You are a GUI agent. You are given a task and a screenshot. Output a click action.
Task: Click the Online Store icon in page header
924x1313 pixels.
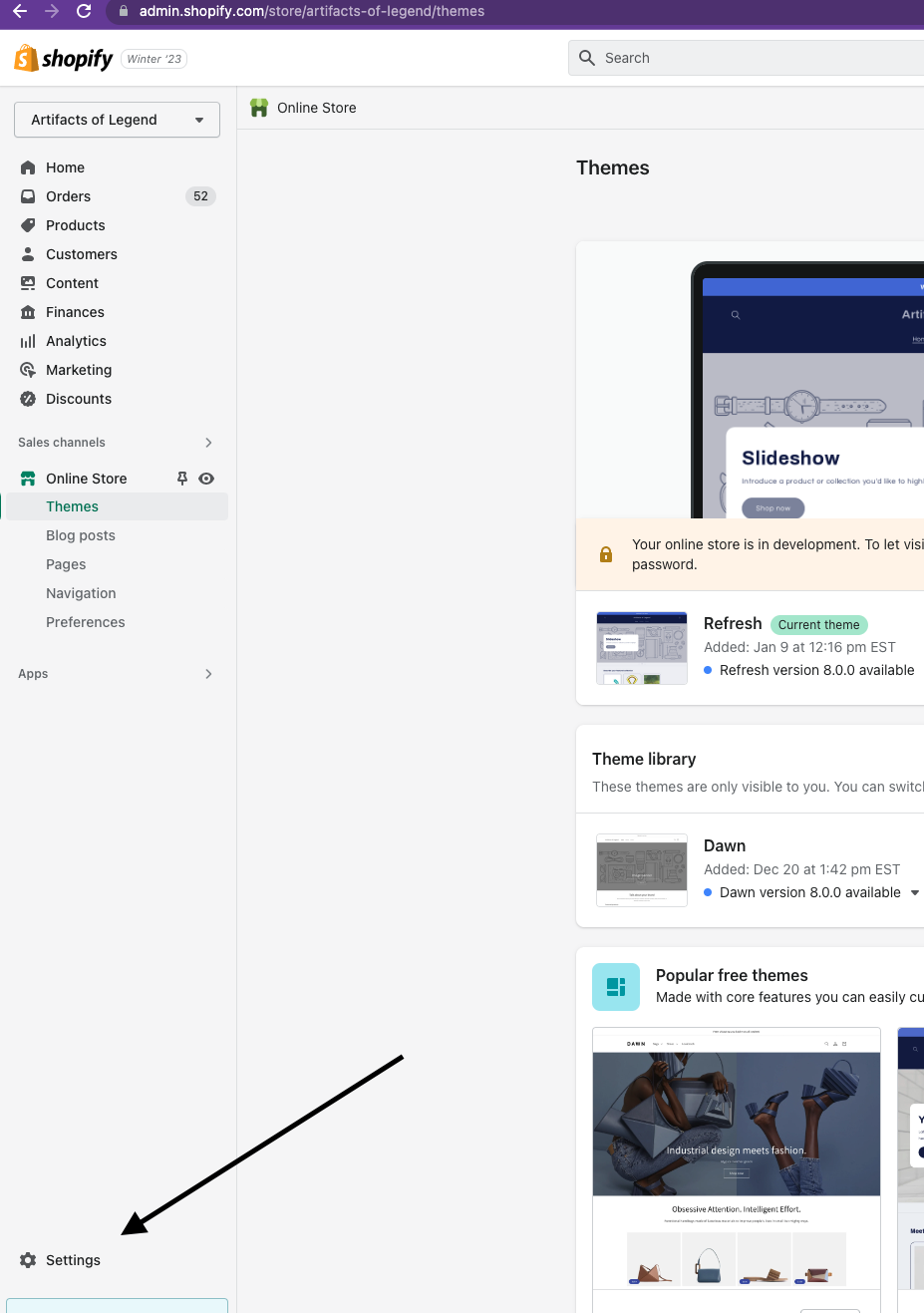259,108
